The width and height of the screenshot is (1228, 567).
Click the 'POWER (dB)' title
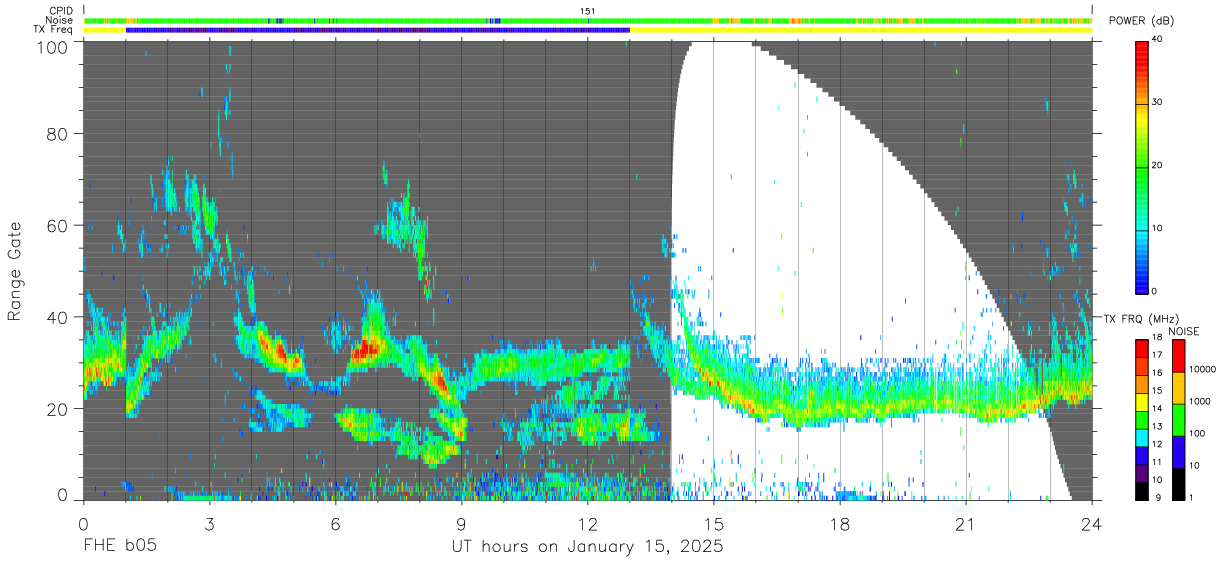tap(1141, 20)
